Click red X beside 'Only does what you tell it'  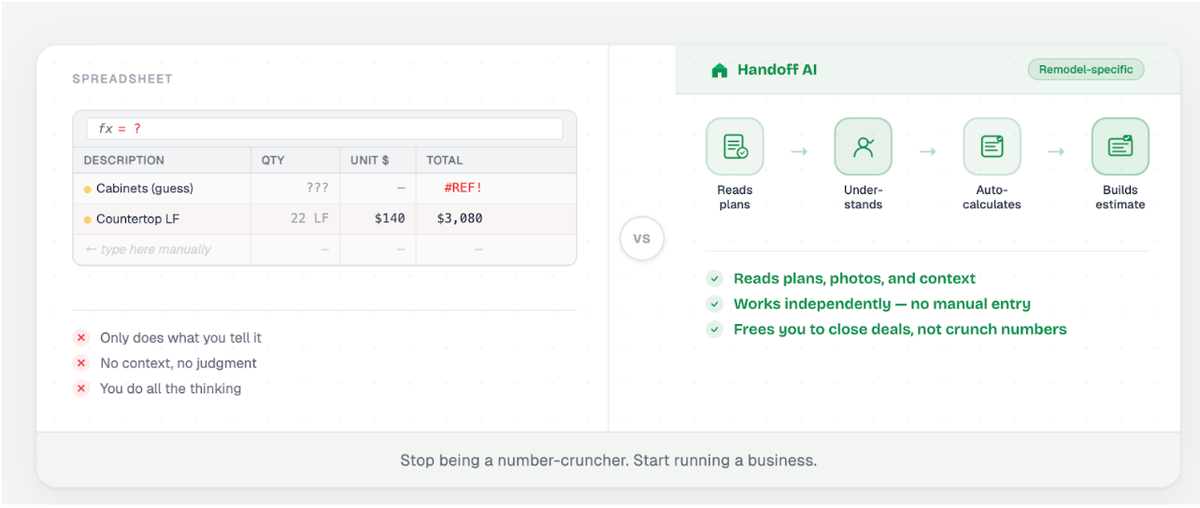(x=81, y=338)
